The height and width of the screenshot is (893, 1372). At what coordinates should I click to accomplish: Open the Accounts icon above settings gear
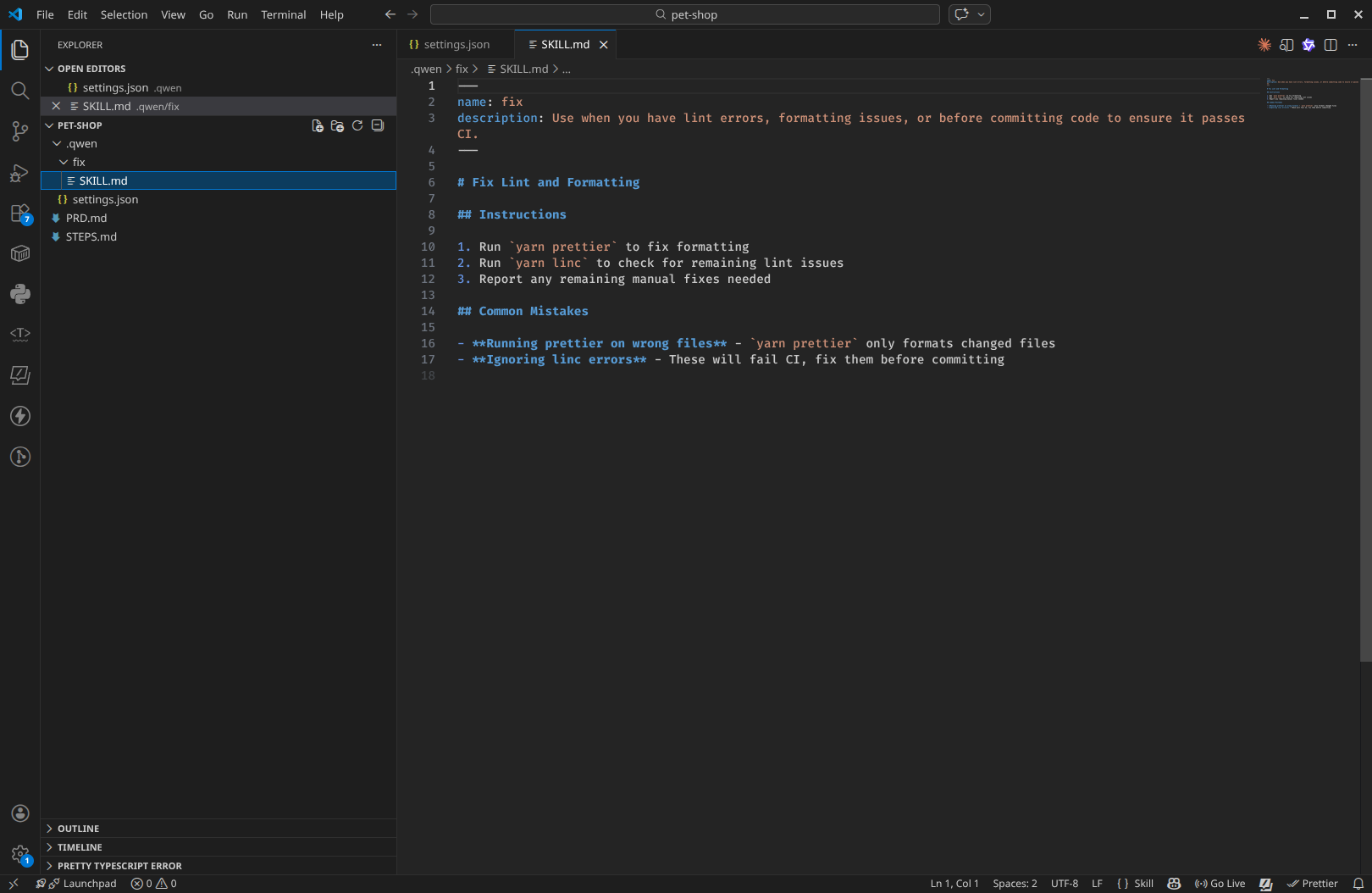coord(20,813)
